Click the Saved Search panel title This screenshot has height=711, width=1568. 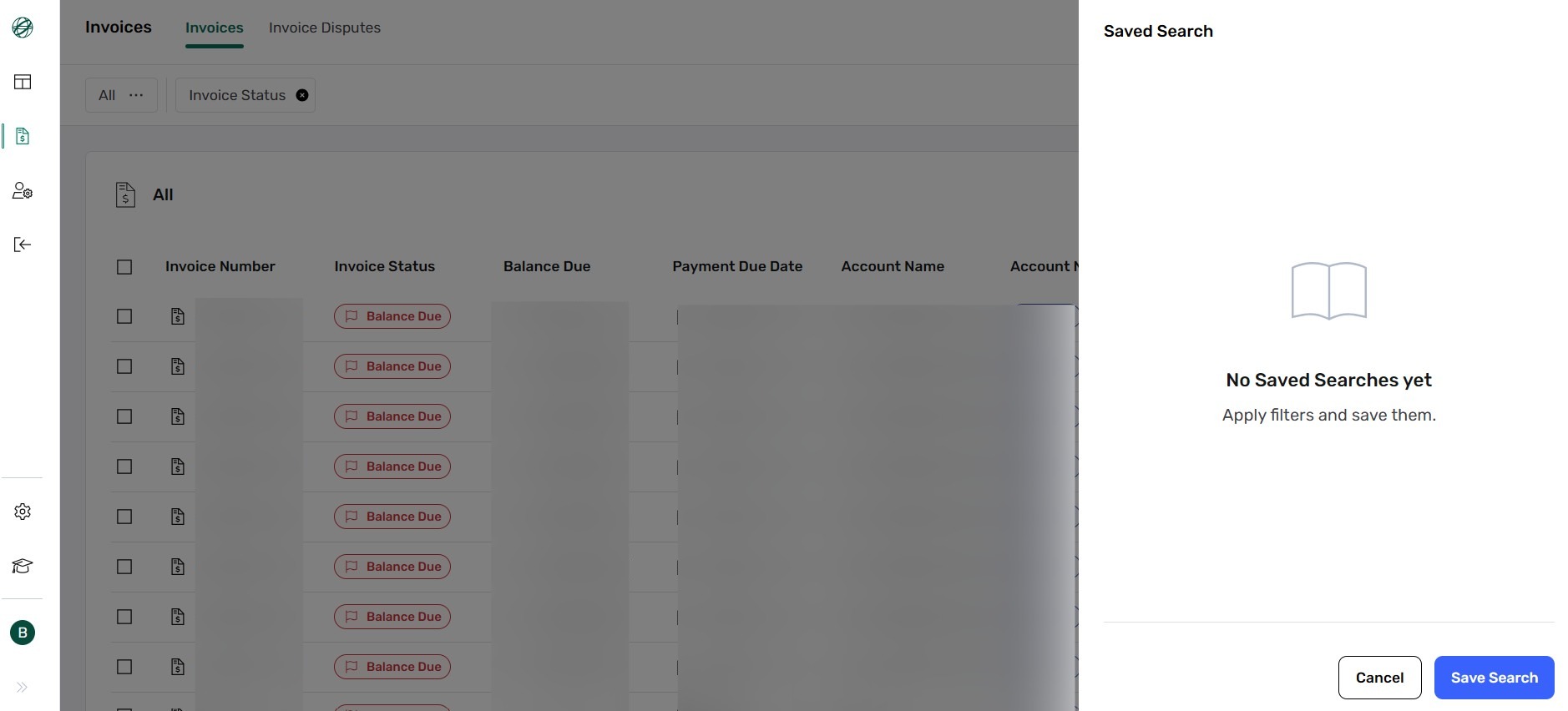[1158, 31]
